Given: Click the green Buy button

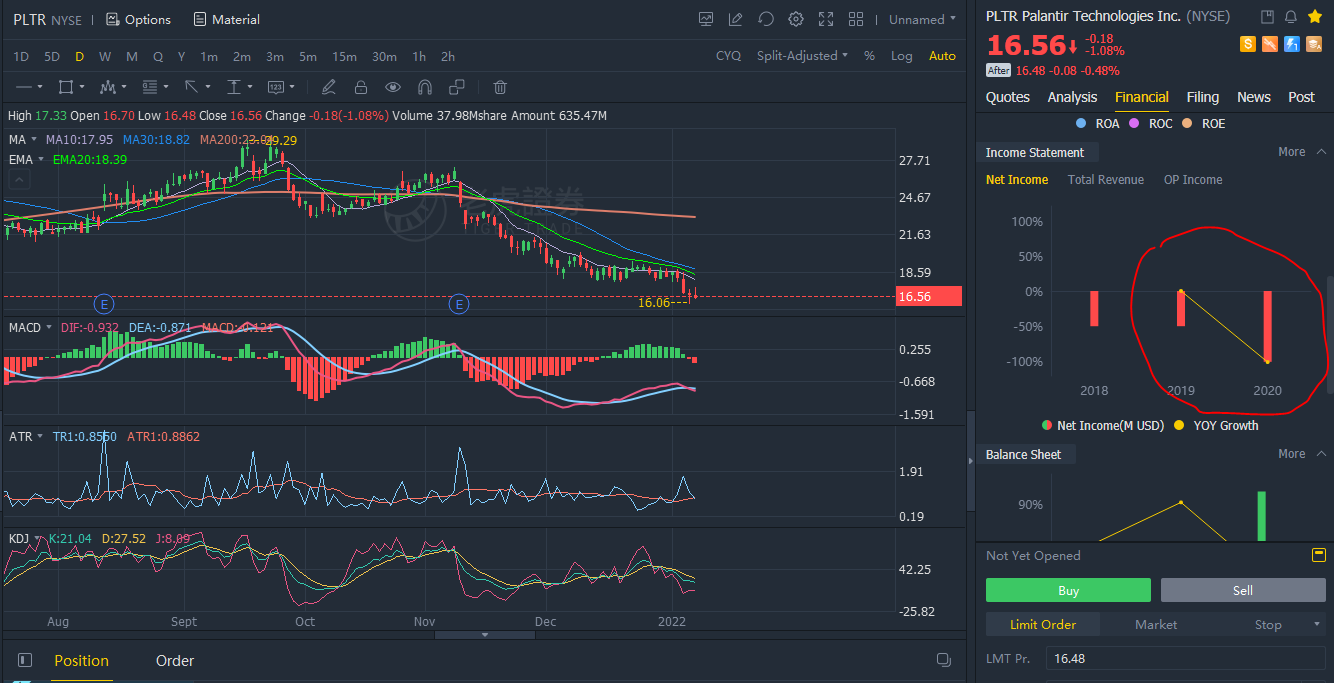Looking at the screenshot, I should 1068,590.
